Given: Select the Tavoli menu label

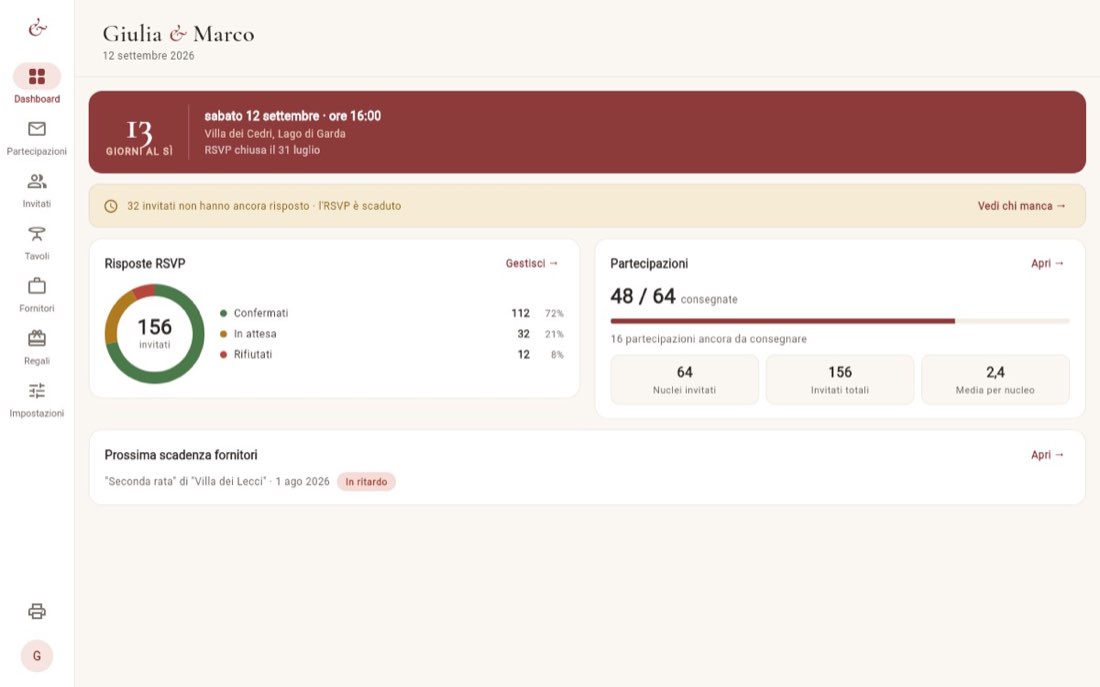Looking at the screenshot, I should click(x=37, y=256).
